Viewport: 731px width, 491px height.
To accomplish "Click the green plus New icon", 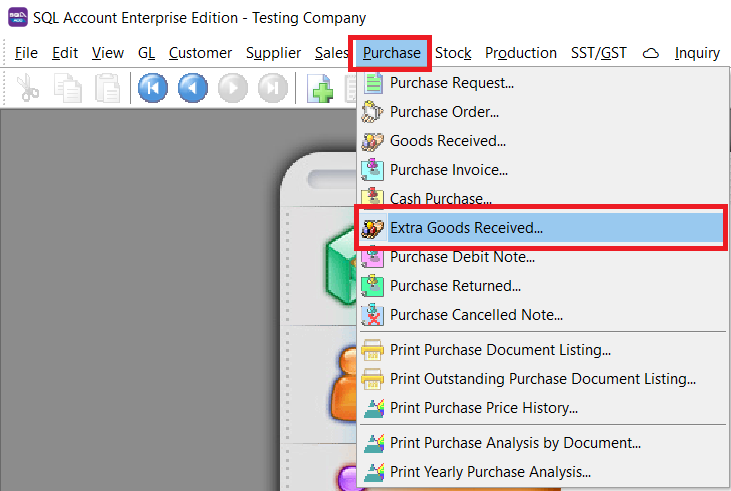I will pos(322,89).
